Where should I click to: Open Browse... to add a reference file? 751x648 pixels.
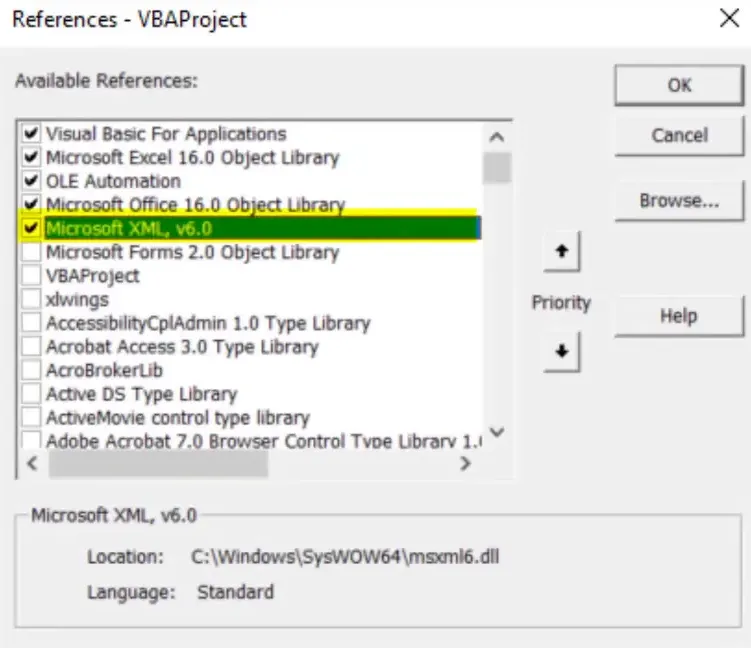tap(679, 201)
